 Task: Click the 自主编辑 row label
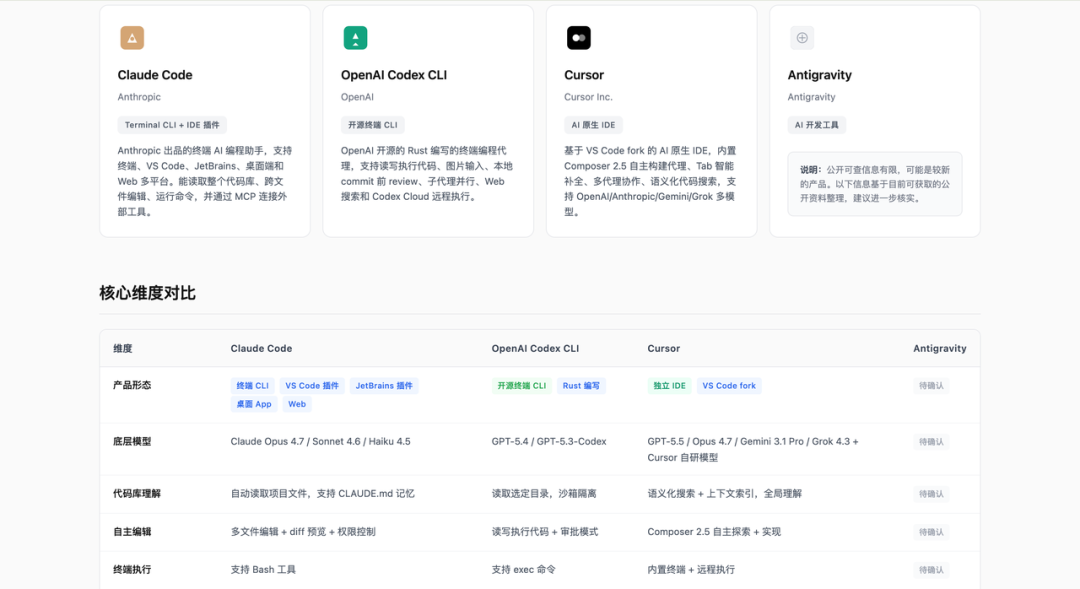click(132, 532)
